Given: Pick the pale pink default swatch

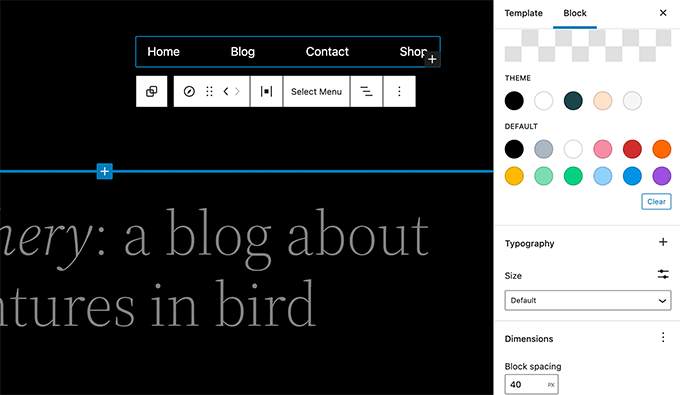Looking at the screenshot, I should pos(602,149).
